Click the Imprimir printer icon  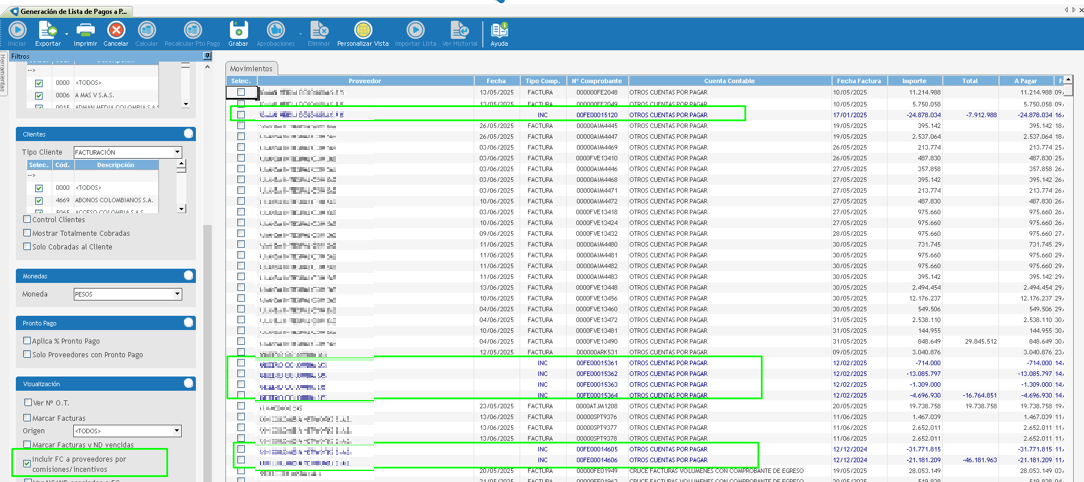[85, 33]
